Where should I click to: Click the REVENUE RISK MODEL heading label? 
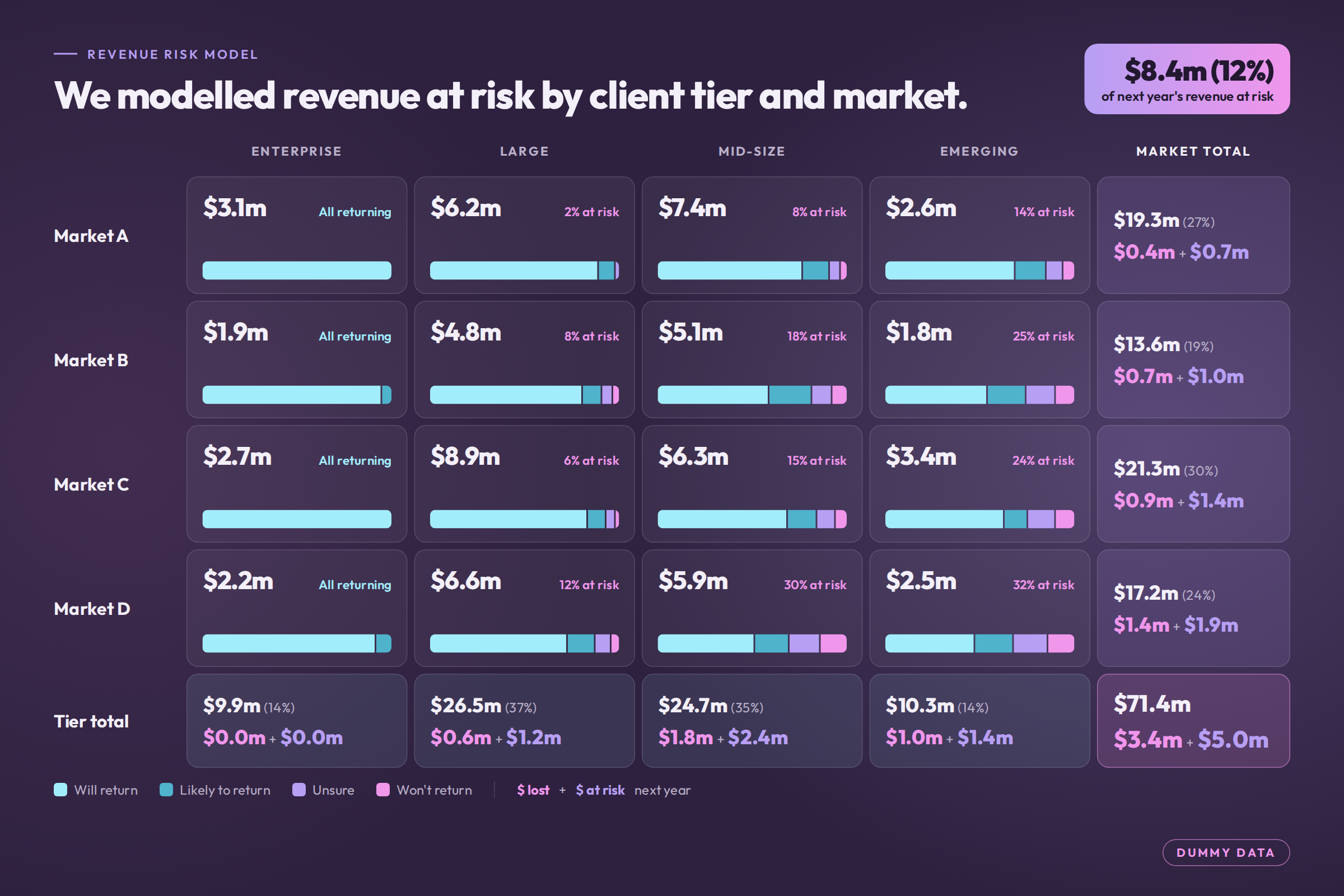pyautogui.click(x=172, y=54)
